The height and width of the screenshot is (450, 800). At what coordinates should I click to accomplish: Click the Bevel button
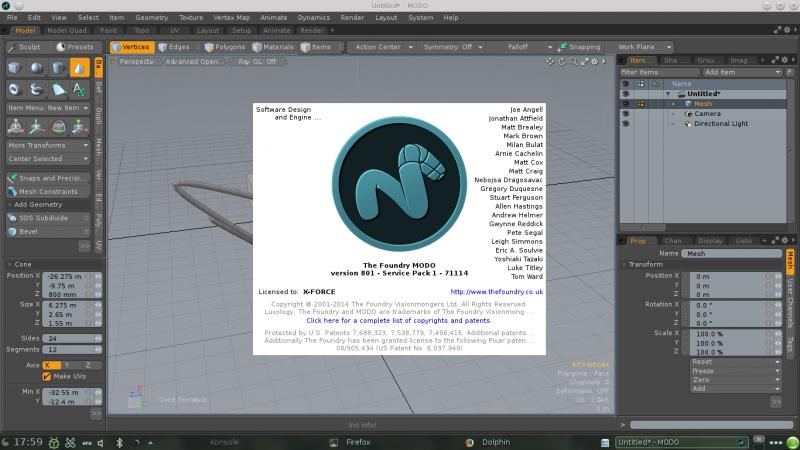[x=48, y=232]
